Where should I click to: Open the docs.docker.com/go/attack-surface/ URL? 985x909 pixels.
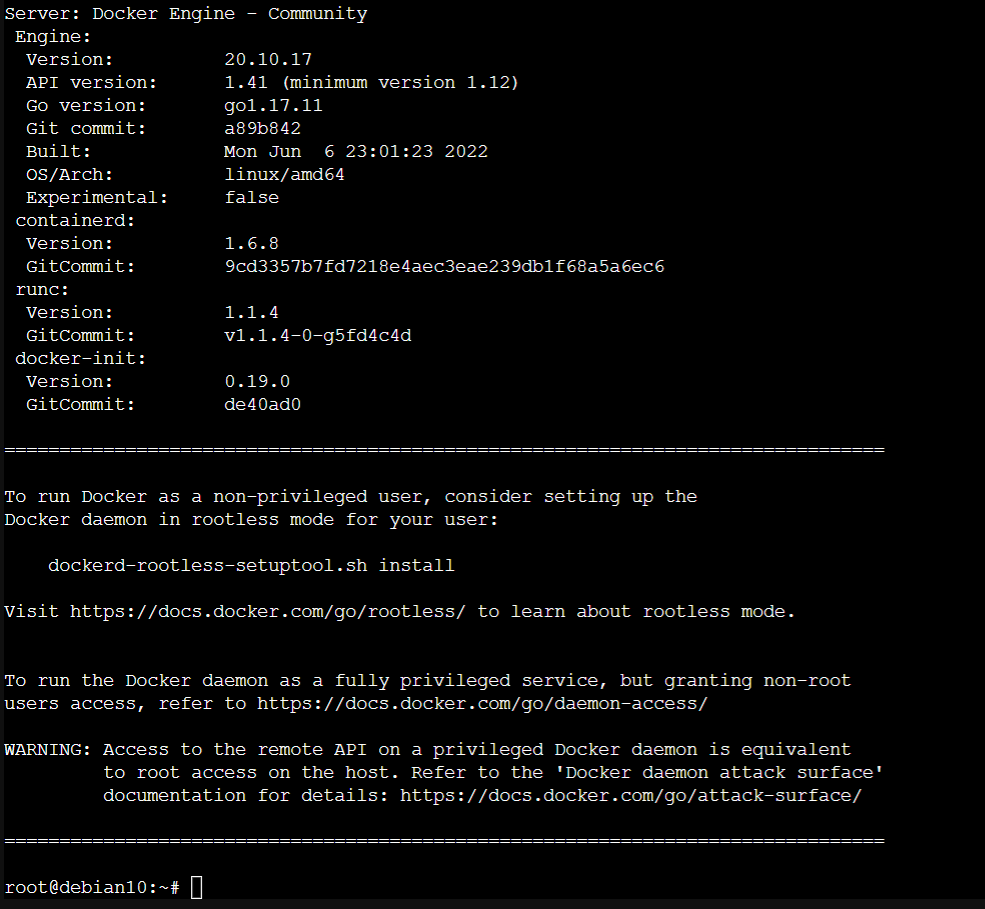click(631, 795)
